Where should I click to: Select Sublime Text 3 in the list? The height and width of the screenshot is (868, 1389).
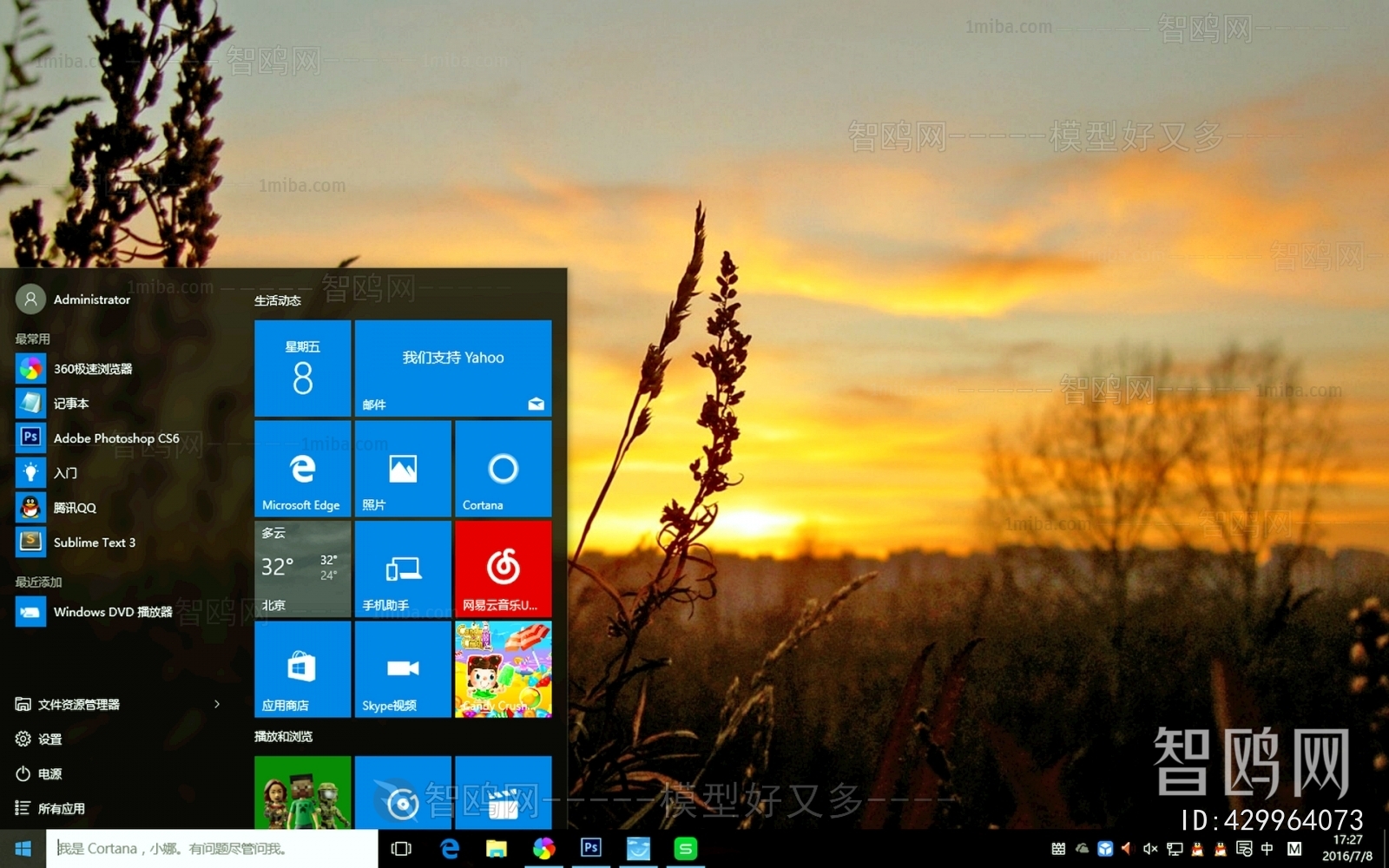pos(94,542)
